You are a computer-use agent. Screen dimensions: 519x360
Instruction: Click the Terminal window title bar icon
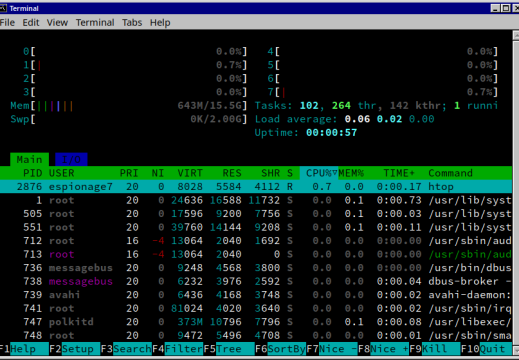point(3,8)
